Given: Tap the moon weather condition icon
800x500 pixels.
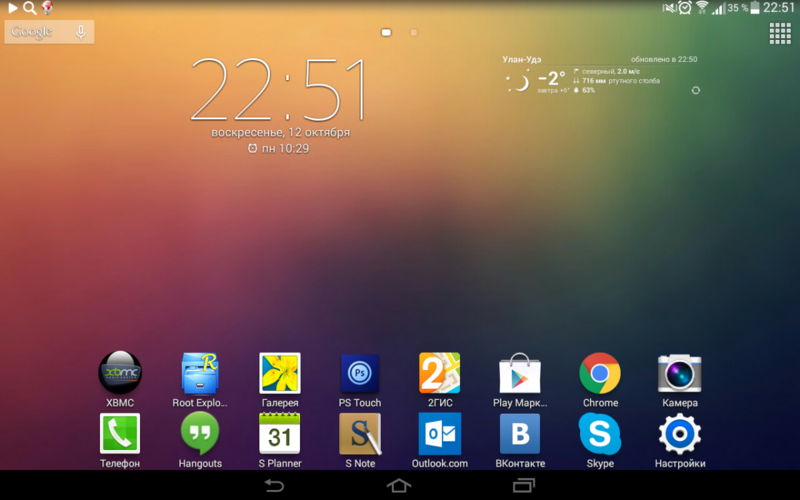Looking at the screenshot, I should [518, 82].
